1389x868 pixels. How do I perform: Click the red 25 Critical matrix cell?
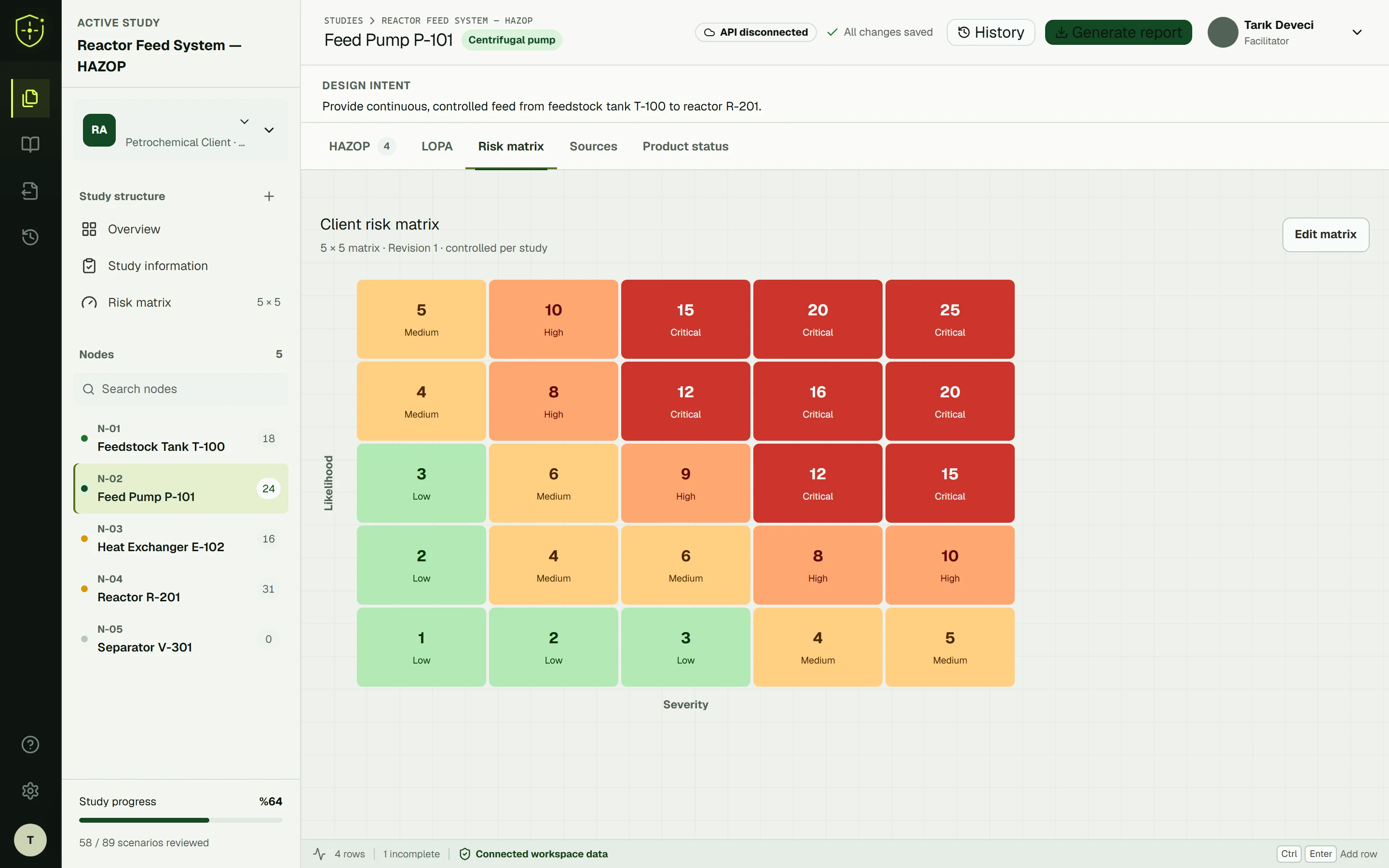coord(949,319)
